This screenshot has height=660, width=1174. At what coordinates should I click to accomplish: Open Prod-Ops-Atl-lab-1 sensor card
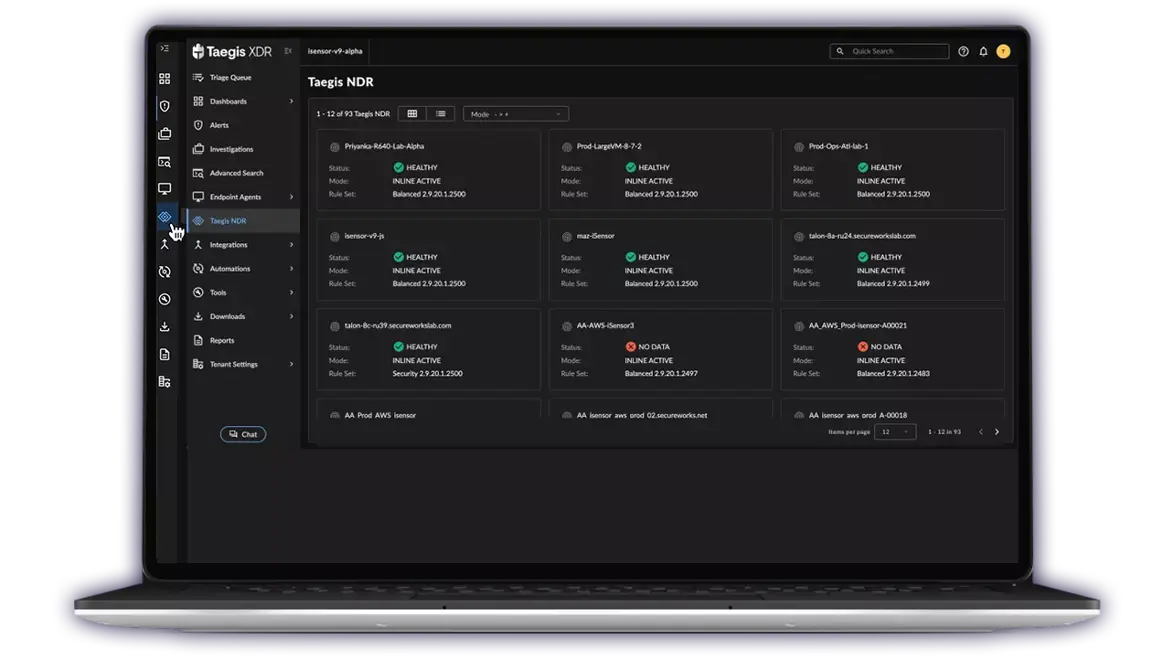click(892, 170)
